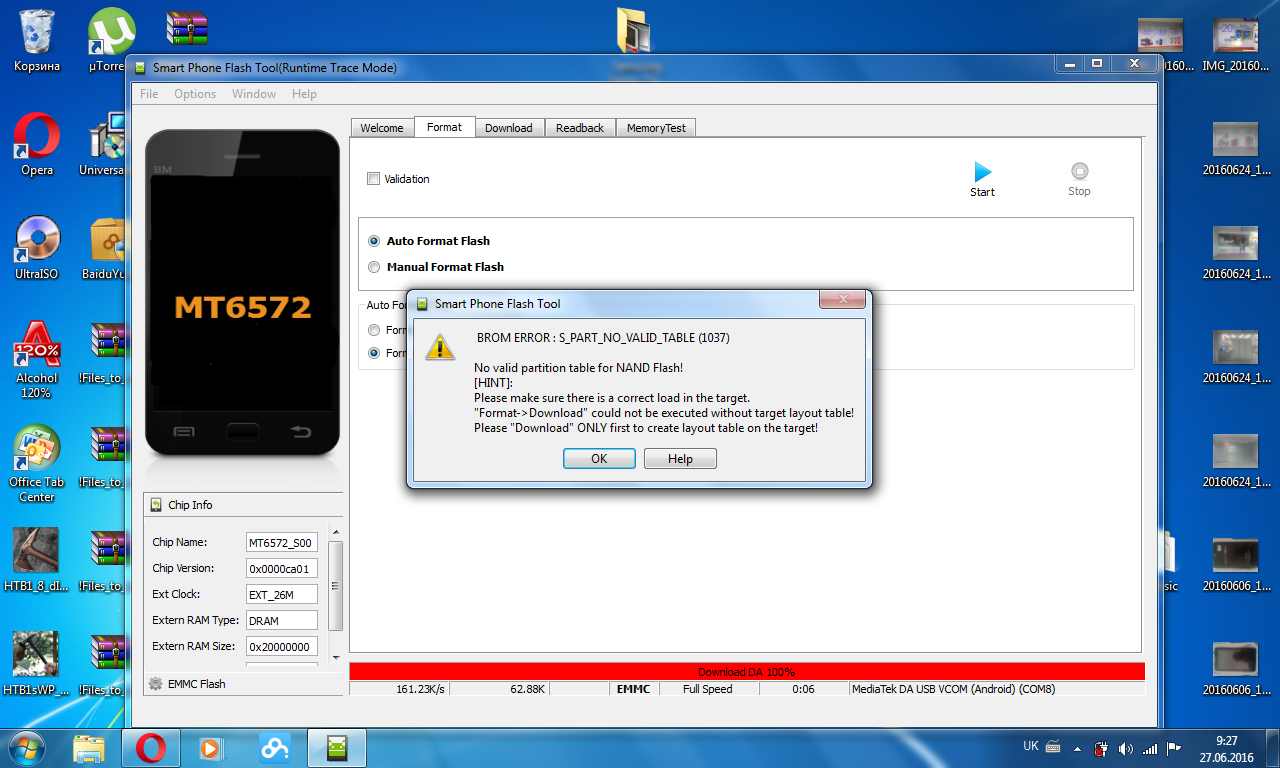Click the yellow warning icon in error dialog
This screenshot has height=768, width=1280.
pos(439,347)
